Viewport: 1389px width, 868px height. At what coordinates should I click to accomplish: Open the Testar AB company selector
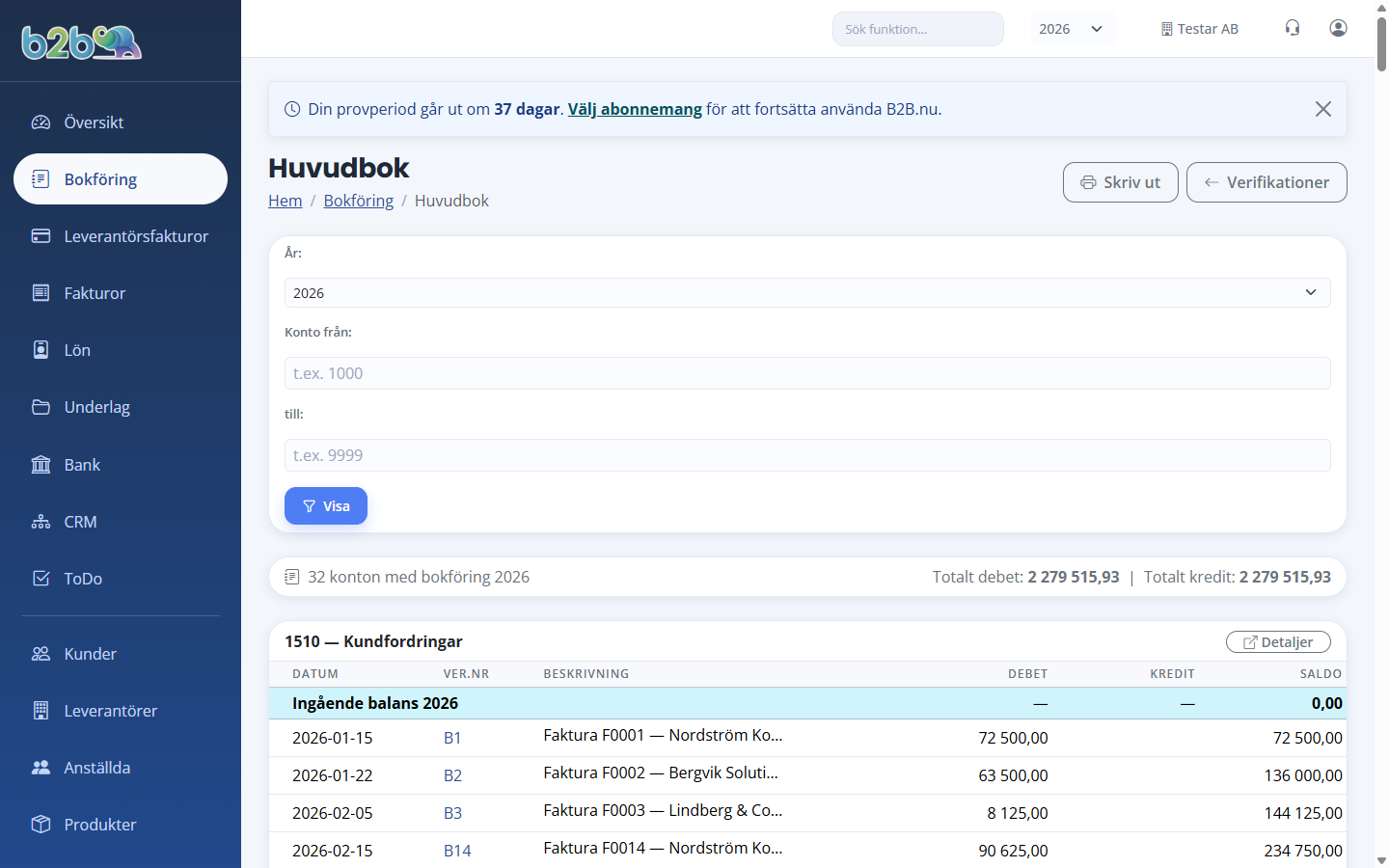[x=1199, y=29]
